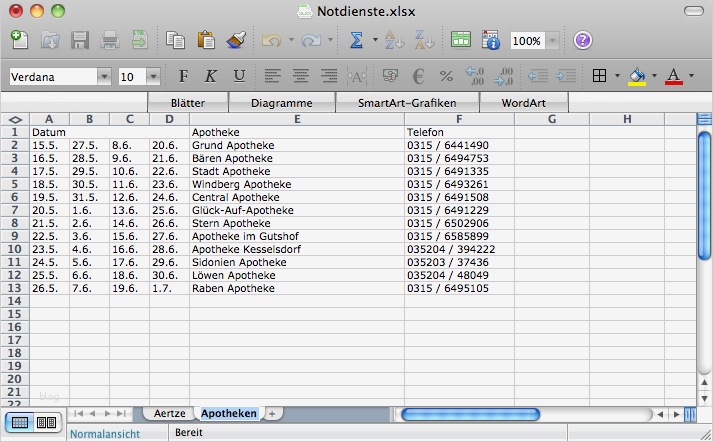Screen dimensions: 713x442
Task: Click the Import icon with green arrow
Action: 140,40
